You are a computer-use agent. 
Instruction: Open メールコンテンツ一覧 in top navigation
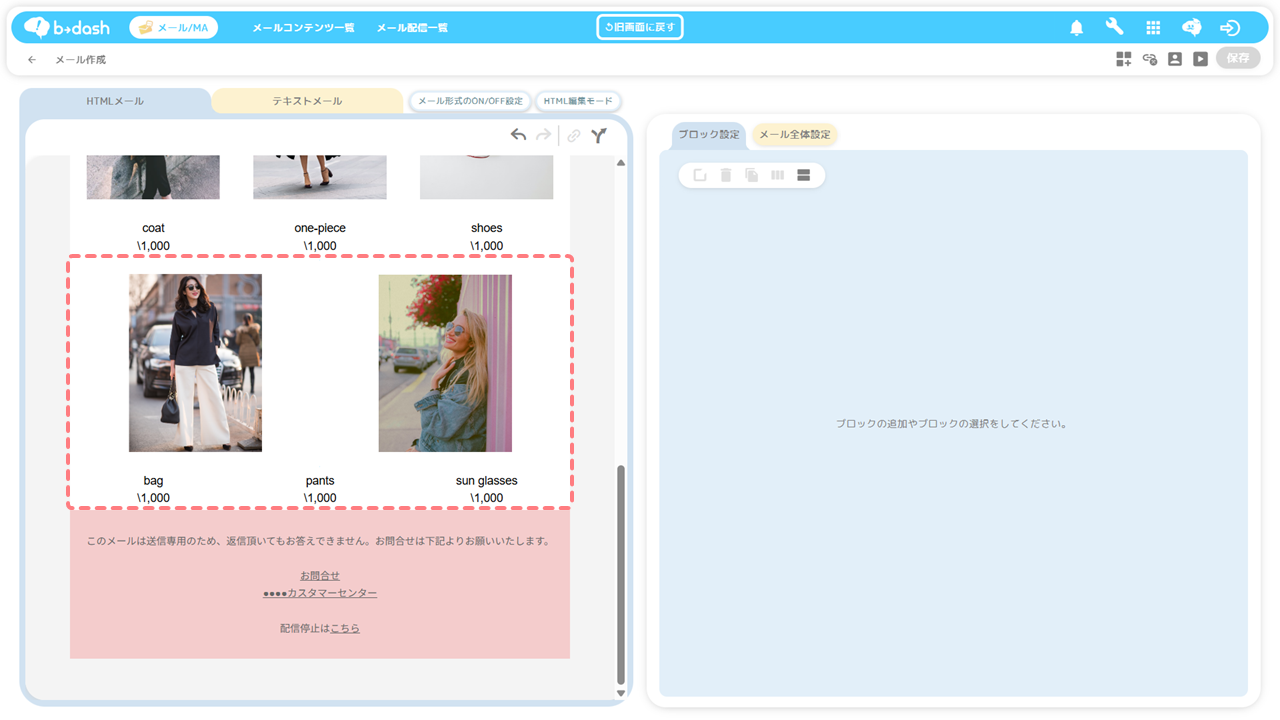point(303,28)
